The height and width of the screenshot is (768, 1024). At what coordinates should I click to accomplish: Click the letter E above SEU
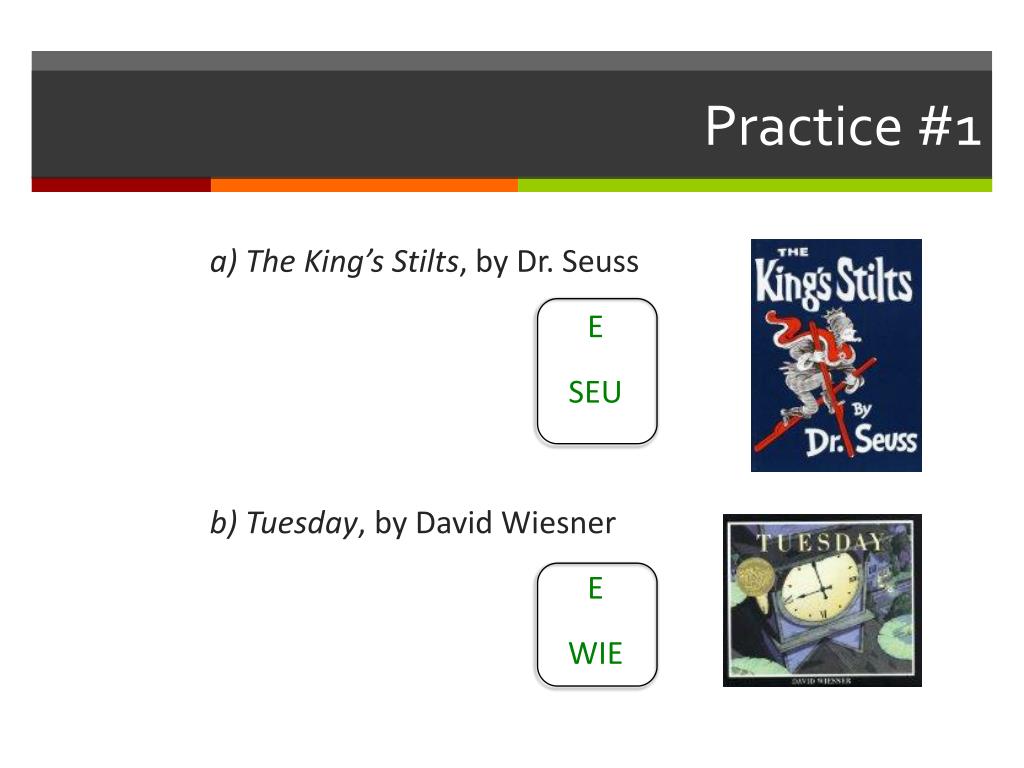[595, 327]
